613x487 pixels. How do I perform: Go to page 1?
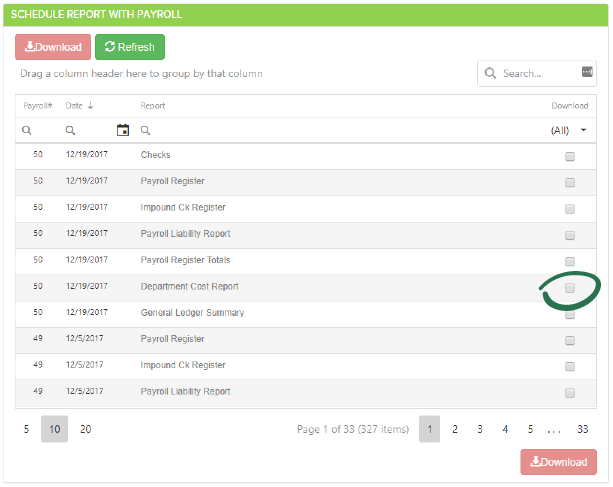[x=429, y=429]
